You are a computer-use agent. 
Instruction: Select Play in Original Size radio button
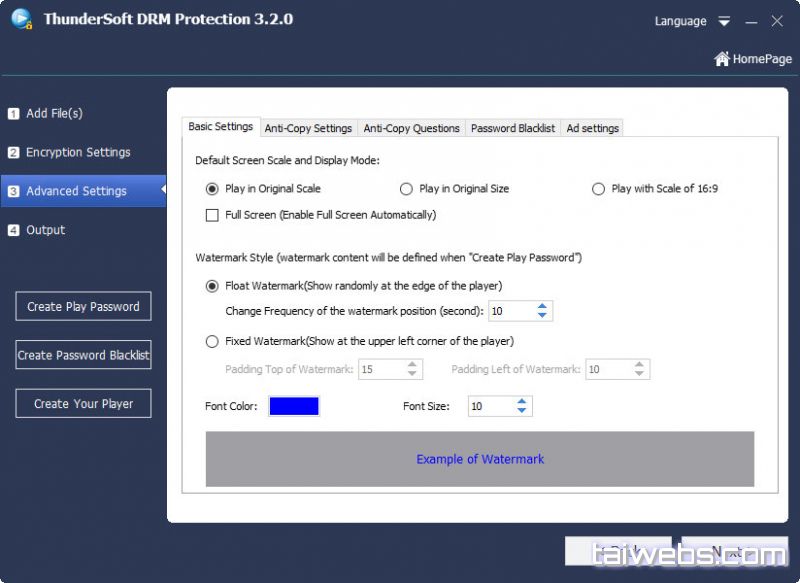point(406,188)
